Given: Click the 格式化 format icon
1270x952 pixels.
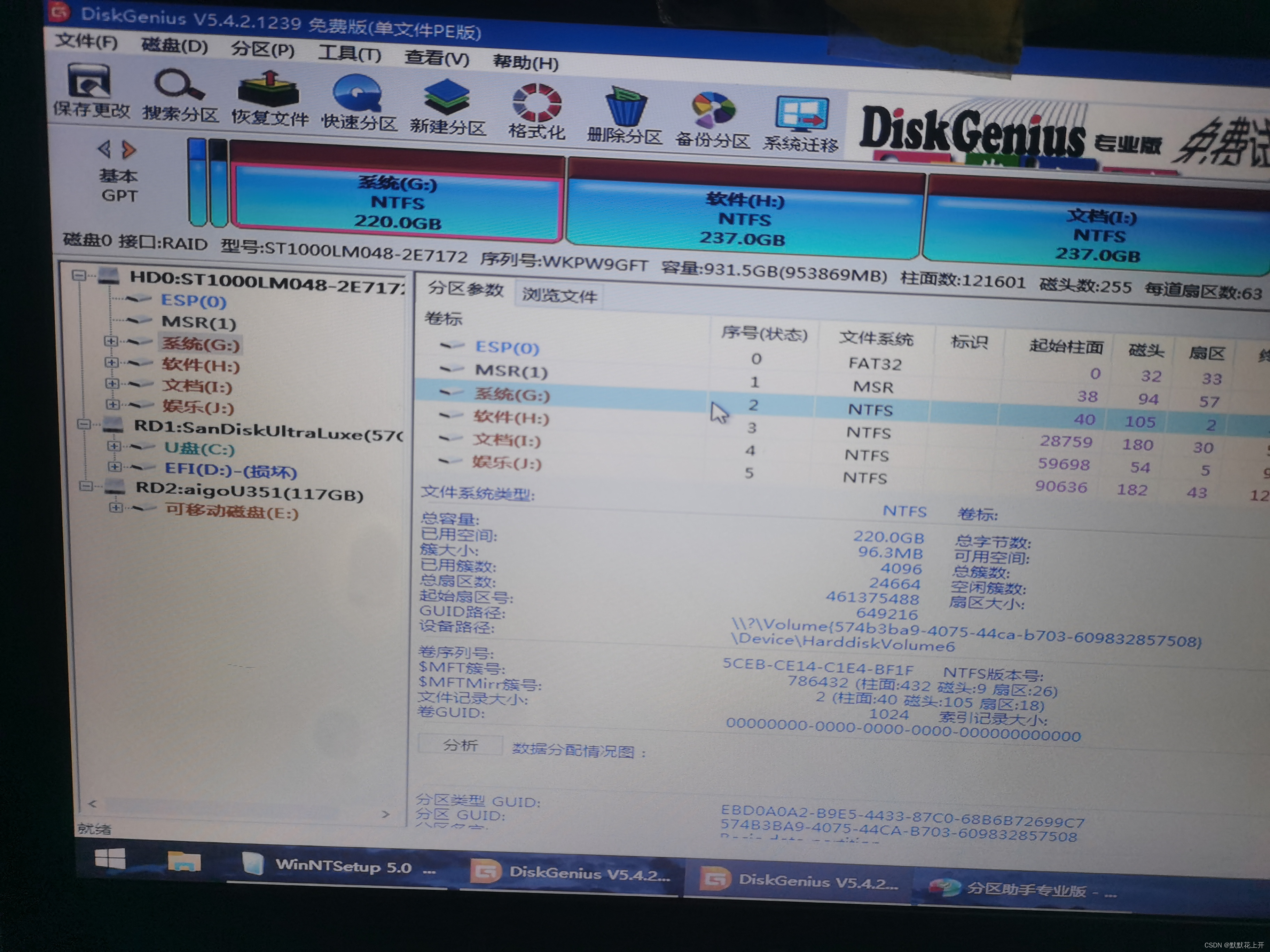Looking at the screenshot, I should [x=537, y=112].
